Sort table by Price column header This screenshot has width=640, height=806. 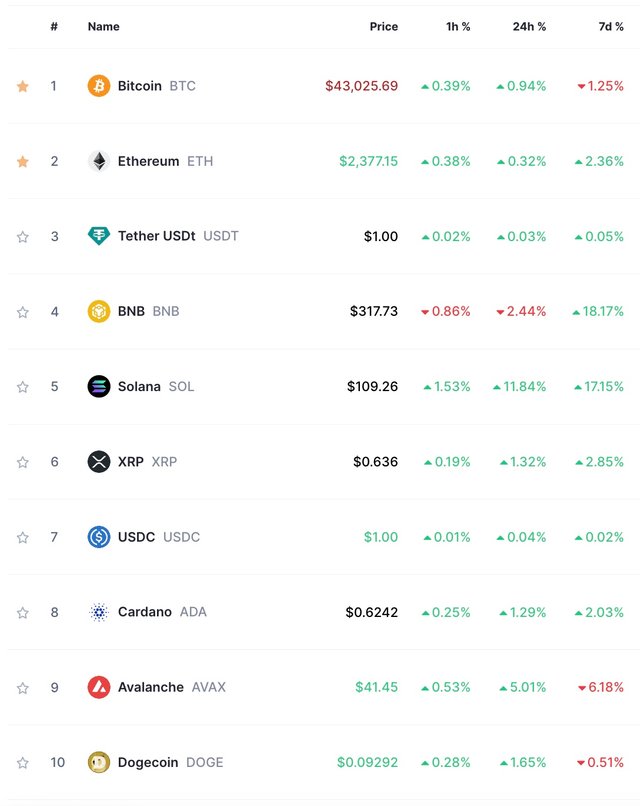(x=383, y=27)
